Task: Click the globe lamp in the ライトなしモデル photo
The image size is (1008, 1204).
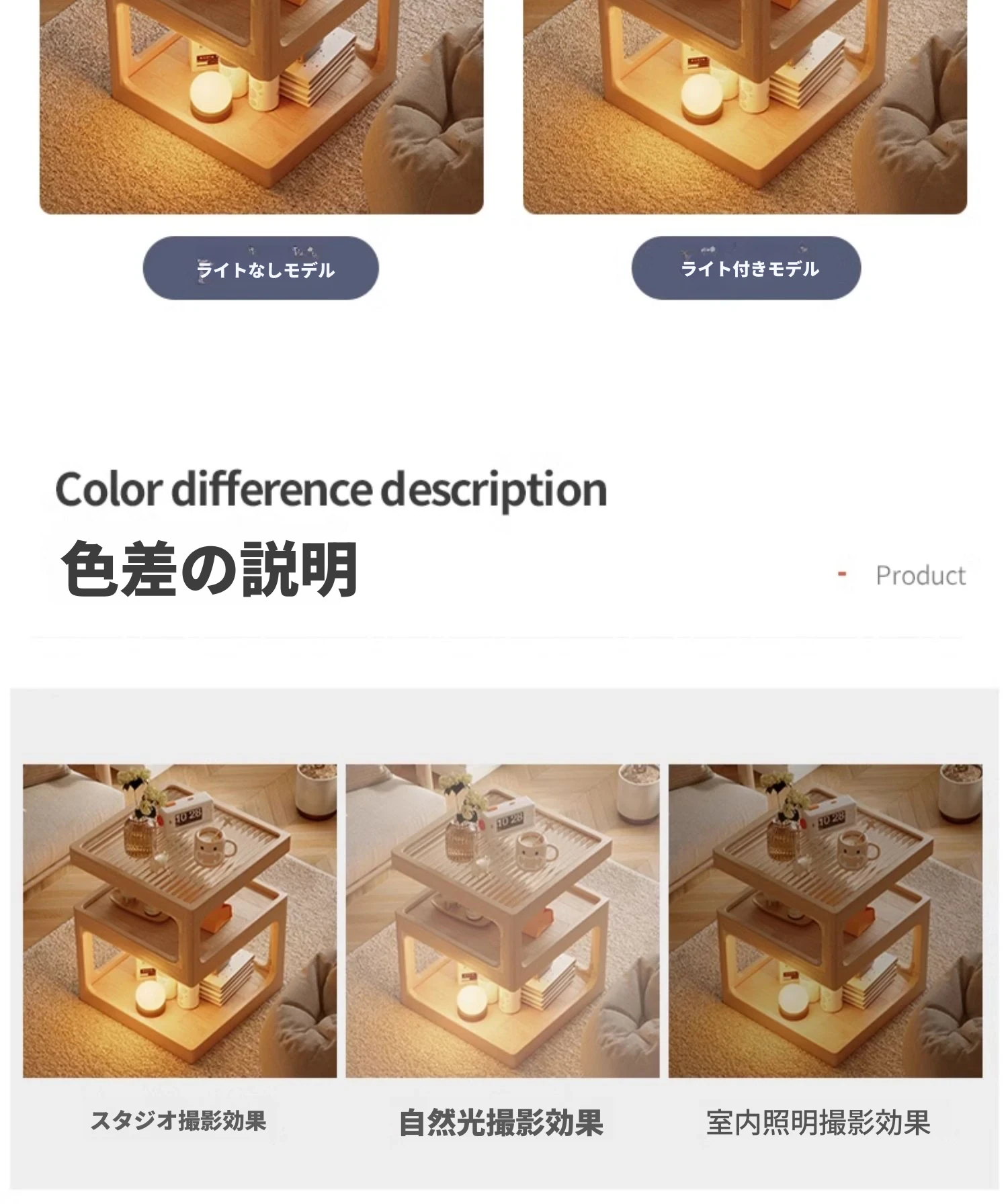Action: pyautogui.click(x=211, y=98)
